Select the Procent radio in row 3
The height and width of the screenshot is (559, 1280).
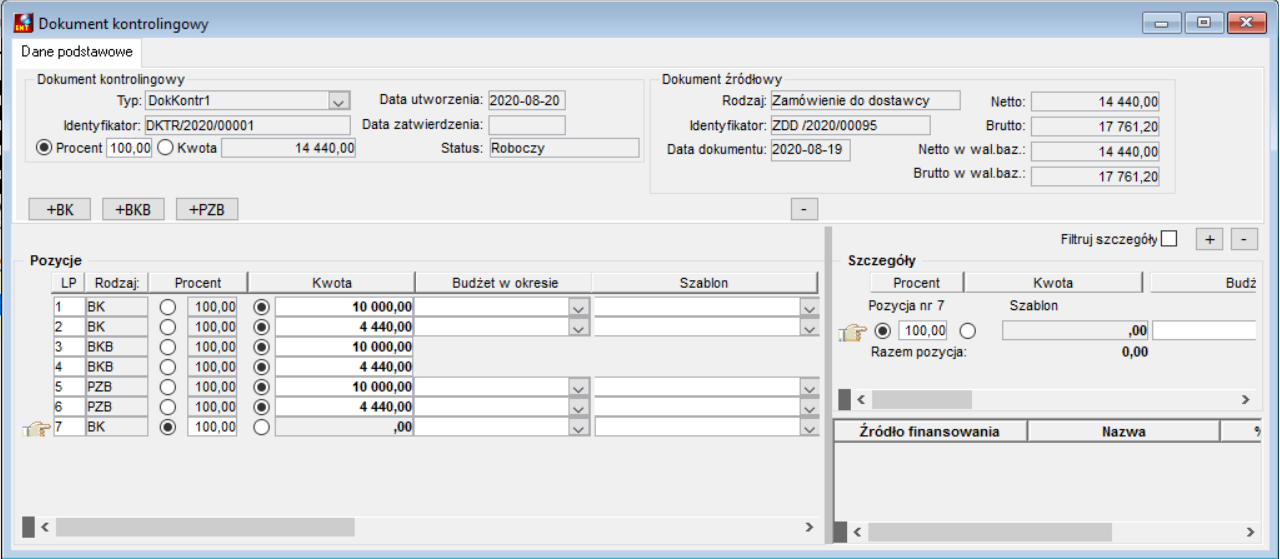coord(167,346)
